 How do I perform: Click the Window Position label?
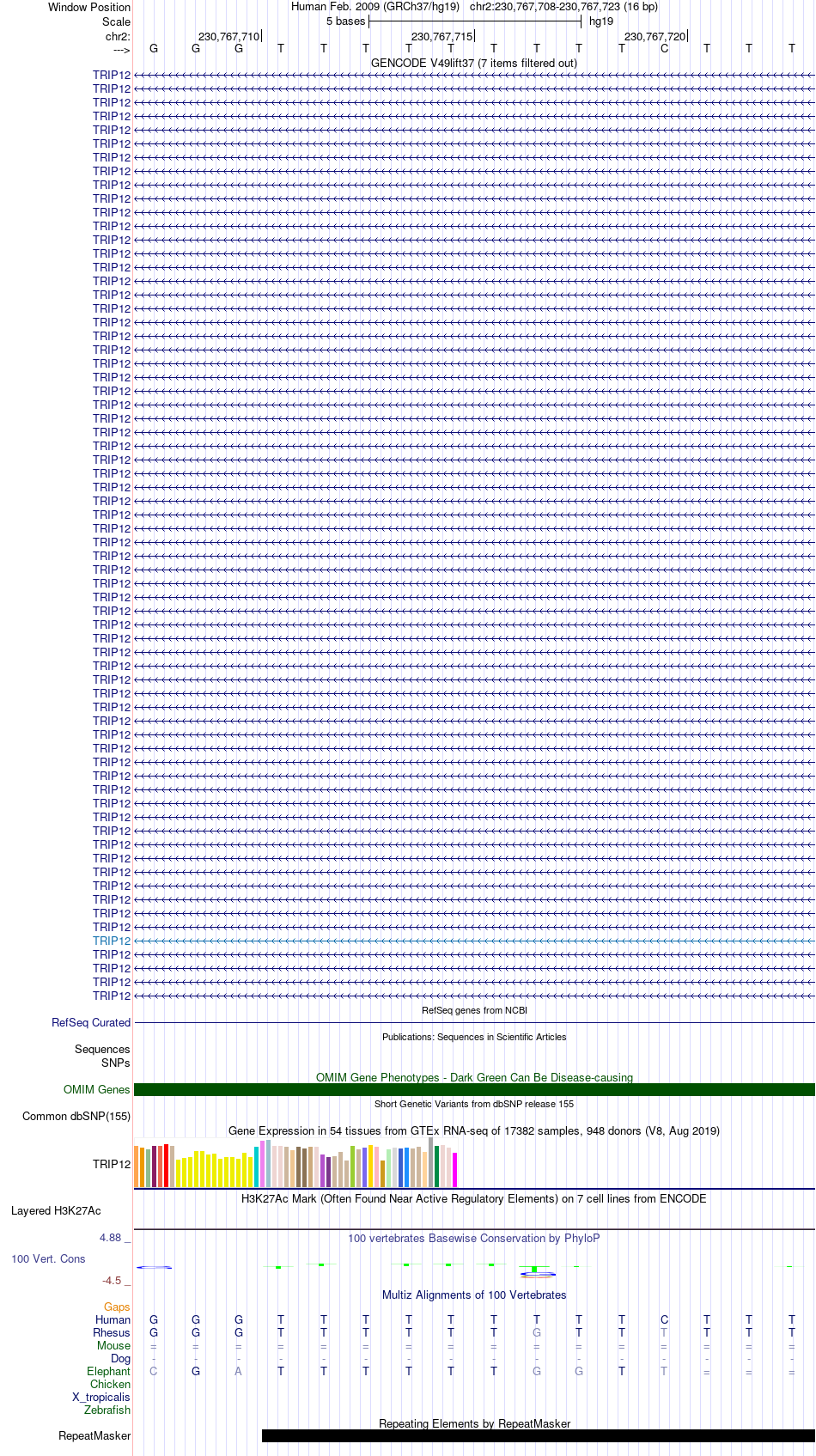coord(89,7)
